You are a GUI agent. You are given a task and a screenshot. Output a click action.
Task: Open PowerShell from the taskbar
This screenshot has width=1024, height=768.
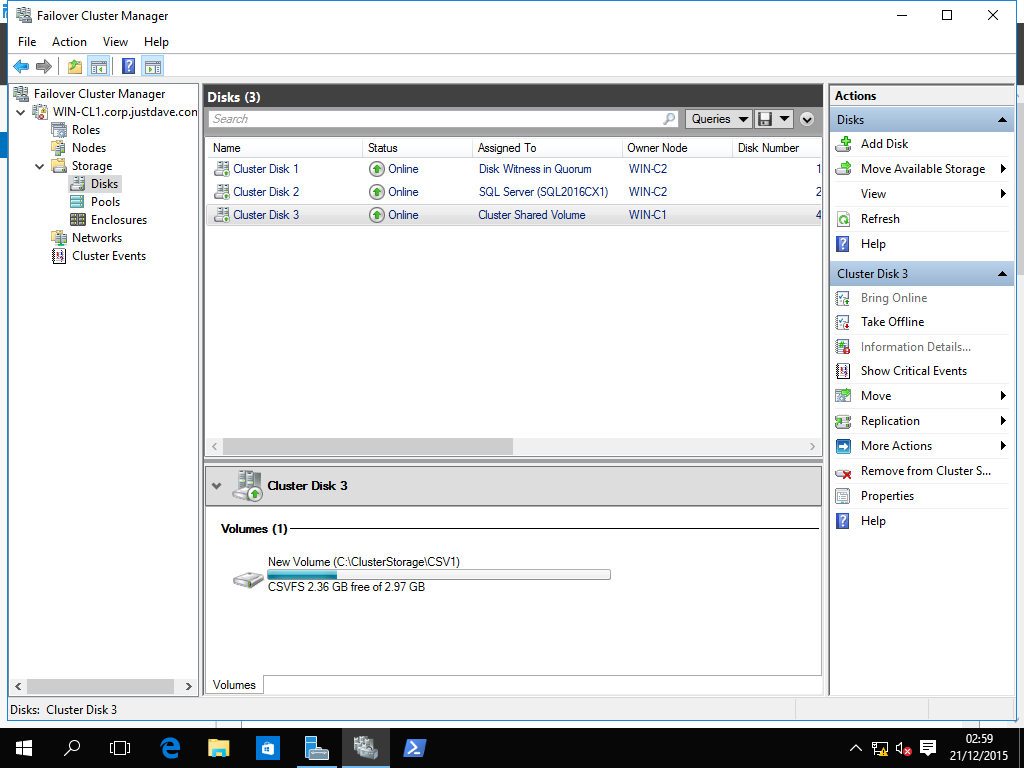(x=415, y=747)
